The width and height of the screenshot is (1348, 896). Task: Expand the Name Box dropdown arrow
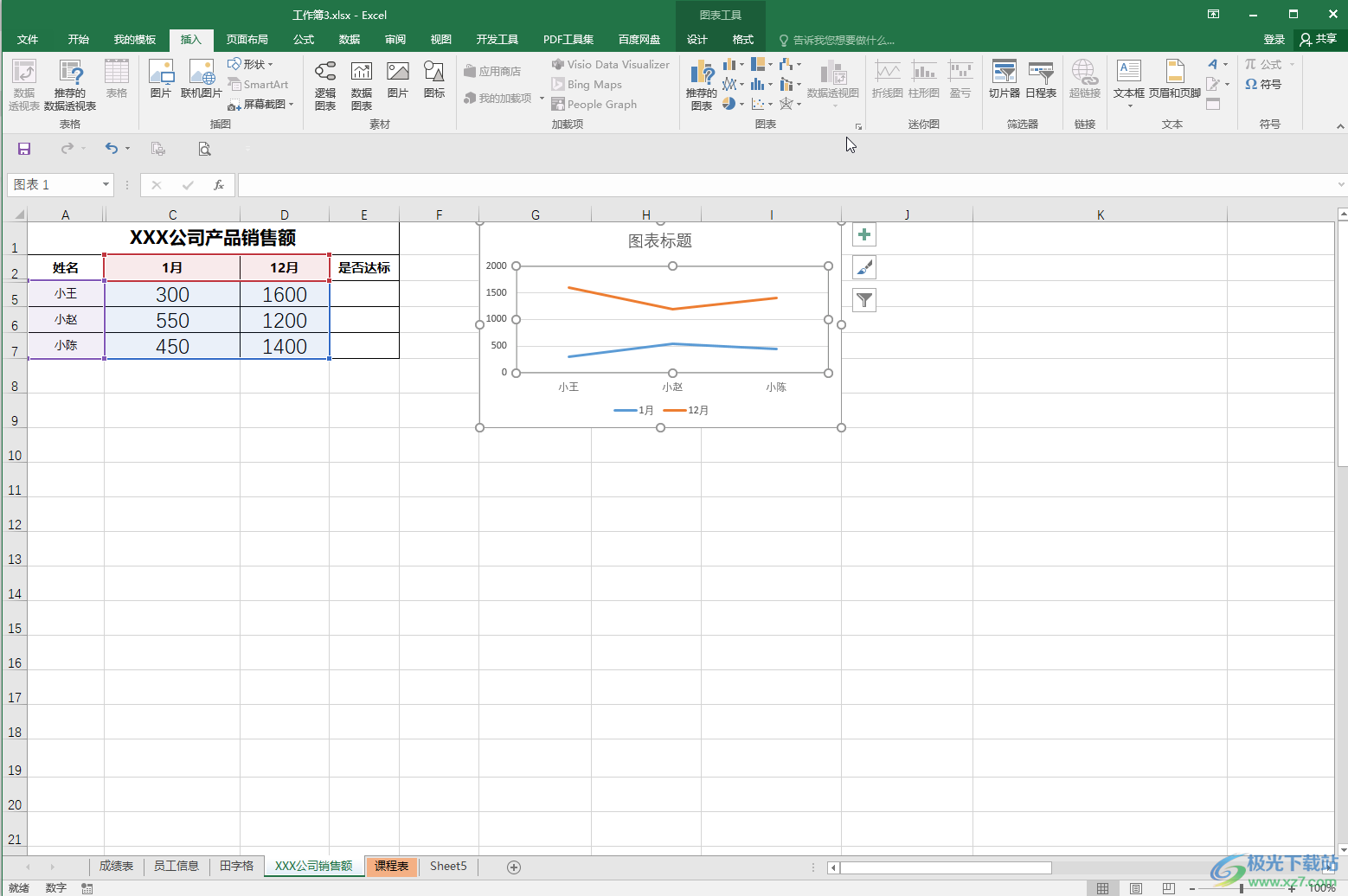[x=106, y=184]
